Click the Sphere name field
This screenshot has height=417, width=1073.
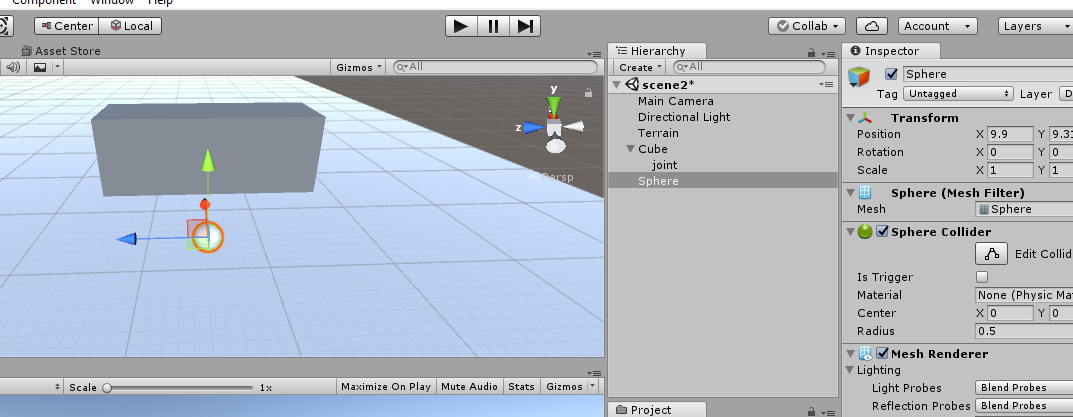[x=987, y=74]
